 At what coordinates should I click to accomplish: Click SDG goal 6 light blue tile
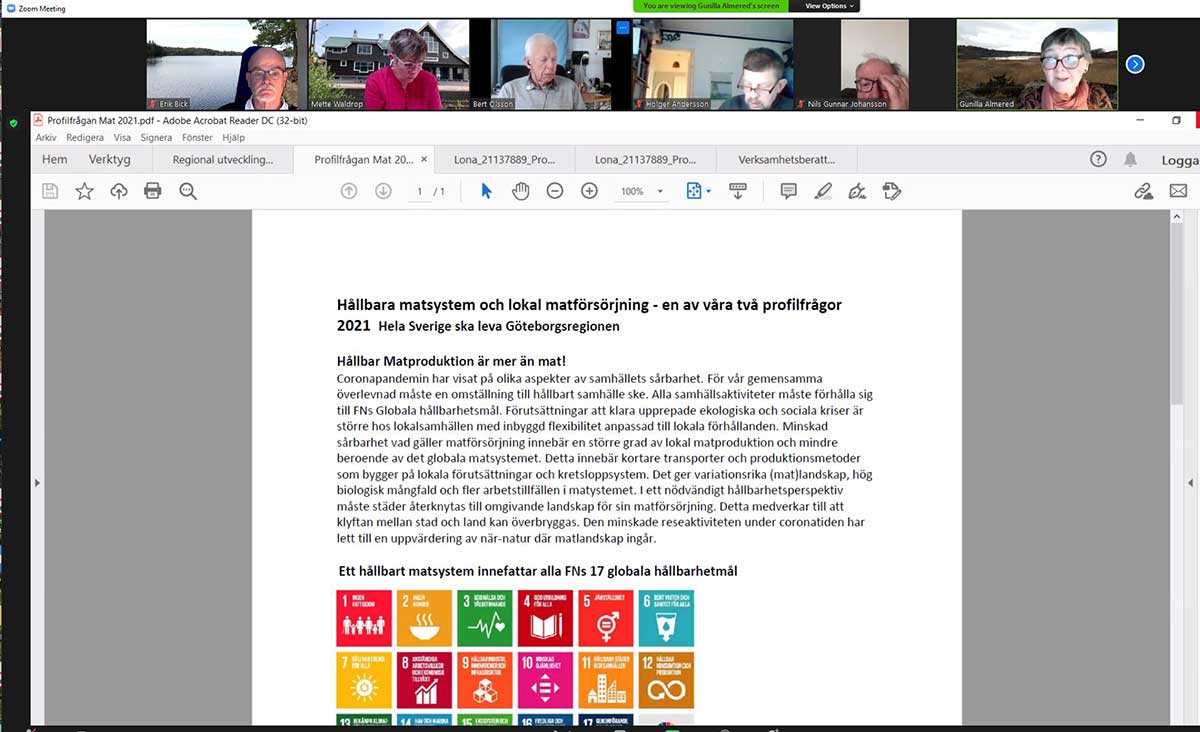tap(666, 618)
